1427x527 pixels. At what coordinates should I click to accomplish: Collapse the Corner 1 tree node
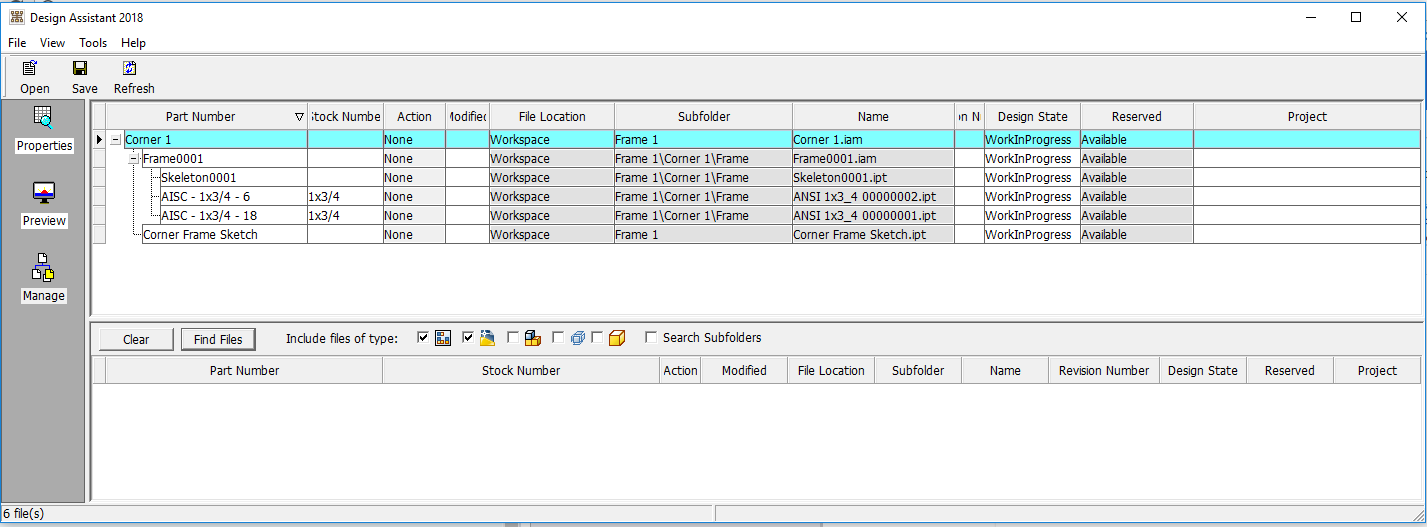coord(115,140)
